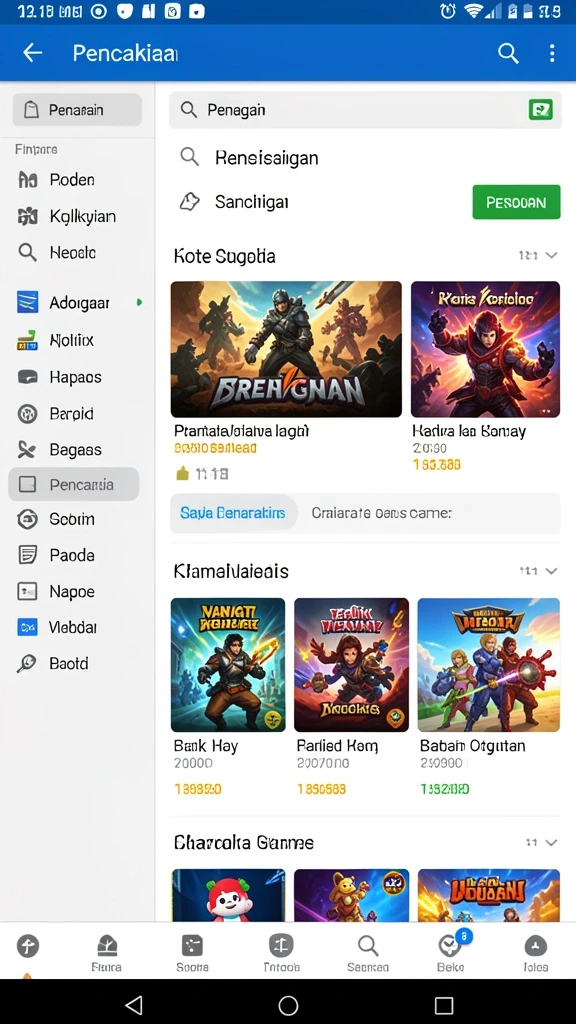Tap the Beke notifications icon with badge

point(451,944)
